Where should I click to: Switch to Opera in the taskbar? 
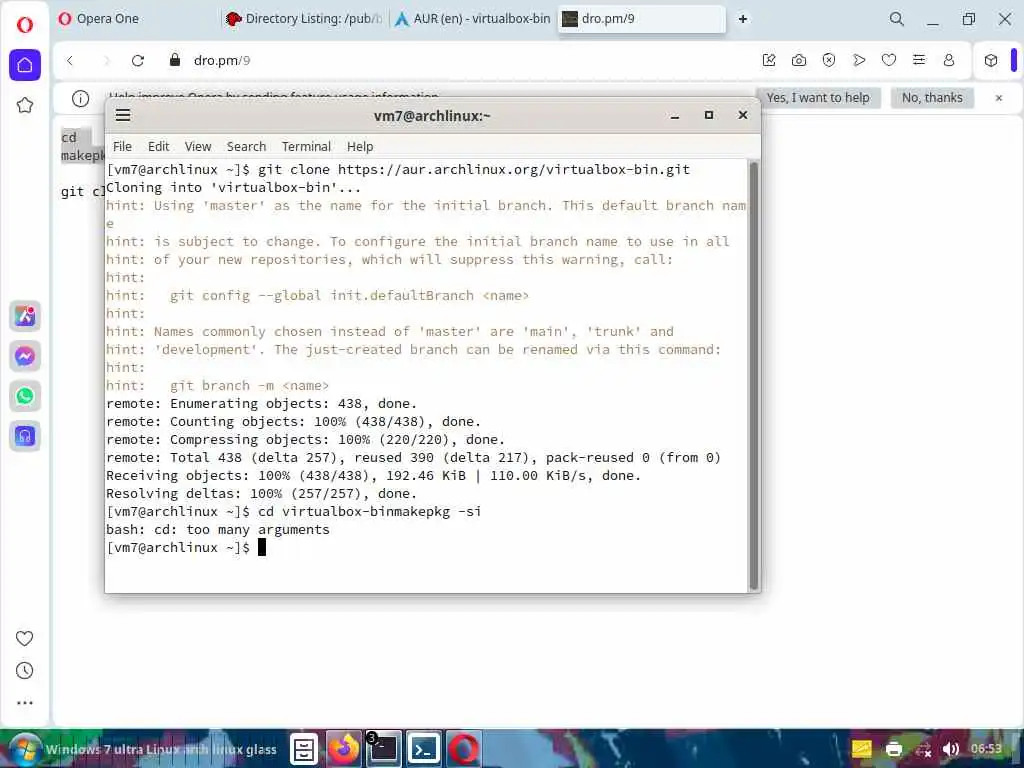[x=464, y=749]
